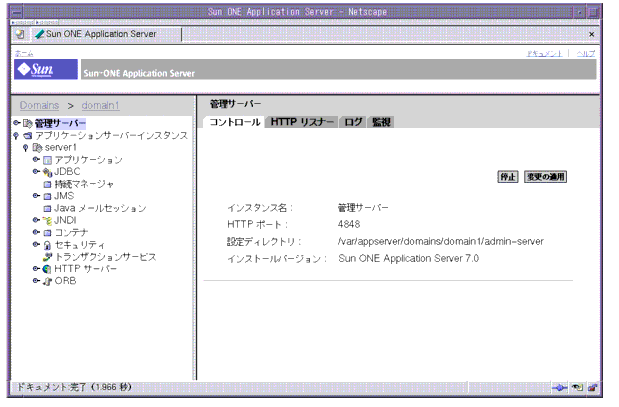Click the 管理サーバー node icon

pyautogui.click(x=27, y=124)
